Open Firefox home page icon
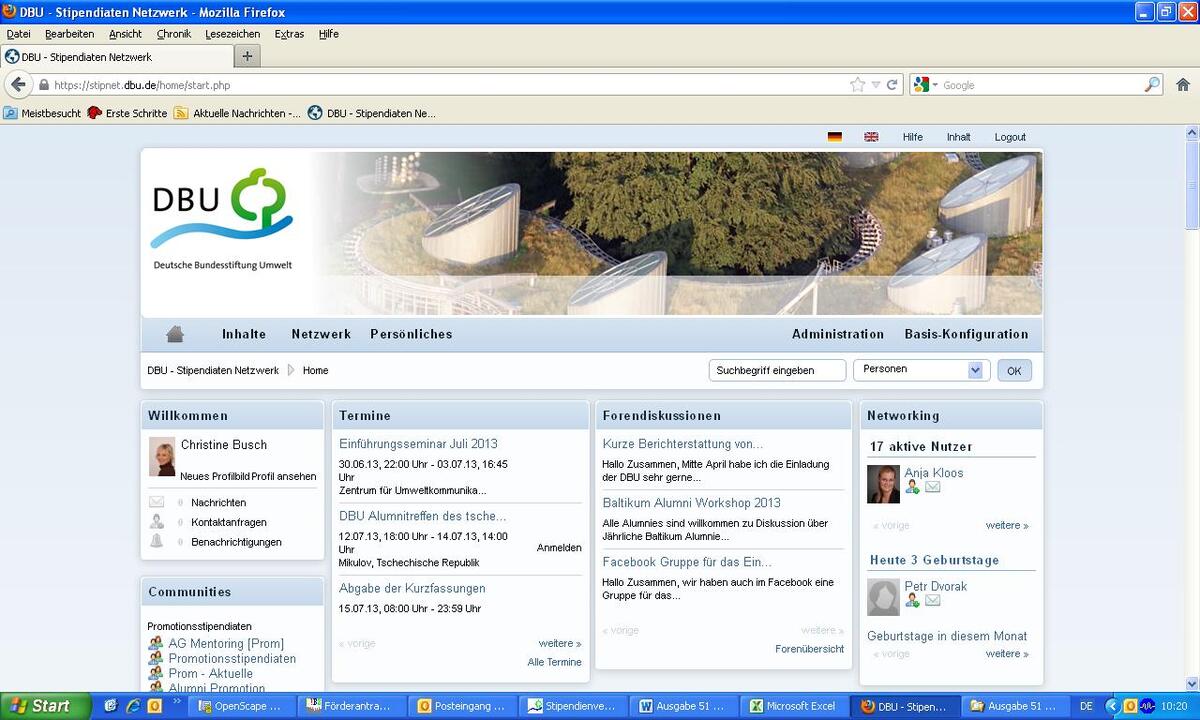1200x720 pixels. [1182, 85]
